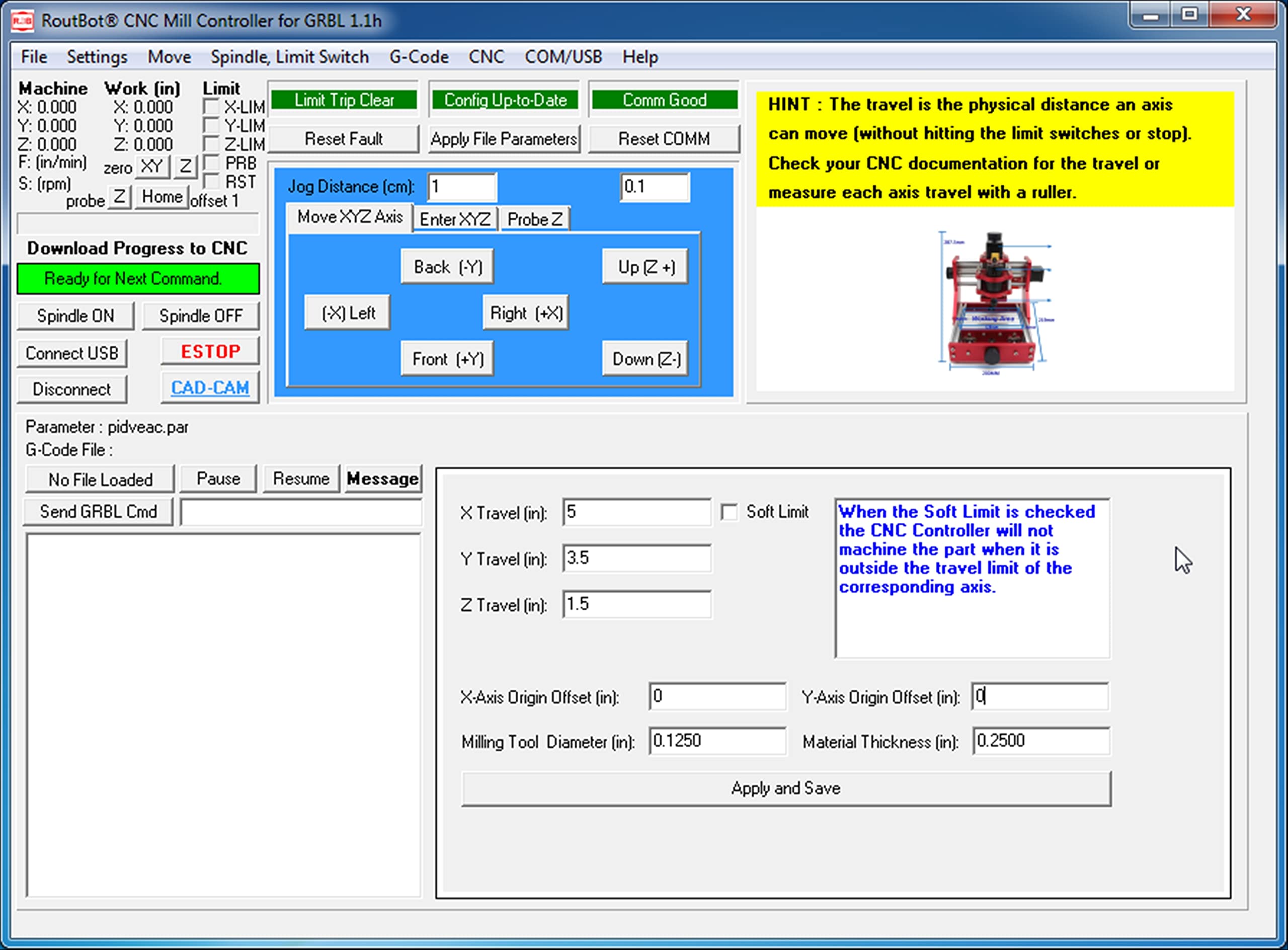Click the X-Axis Origin Offset field
The height and width of the screenshot is (950, 1288).
coord(717,696)
